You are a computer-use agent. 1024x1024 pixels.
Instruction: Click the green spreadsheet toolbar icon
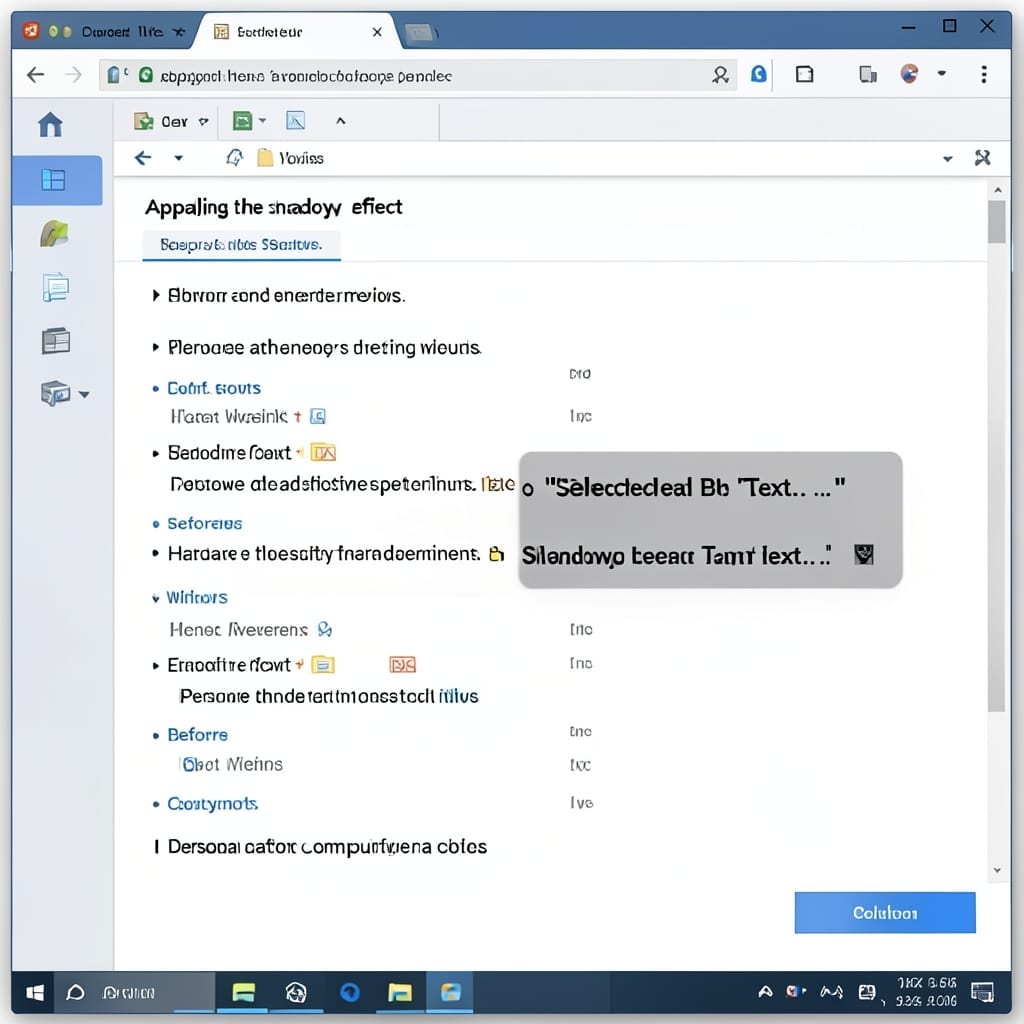coord(243,121)
